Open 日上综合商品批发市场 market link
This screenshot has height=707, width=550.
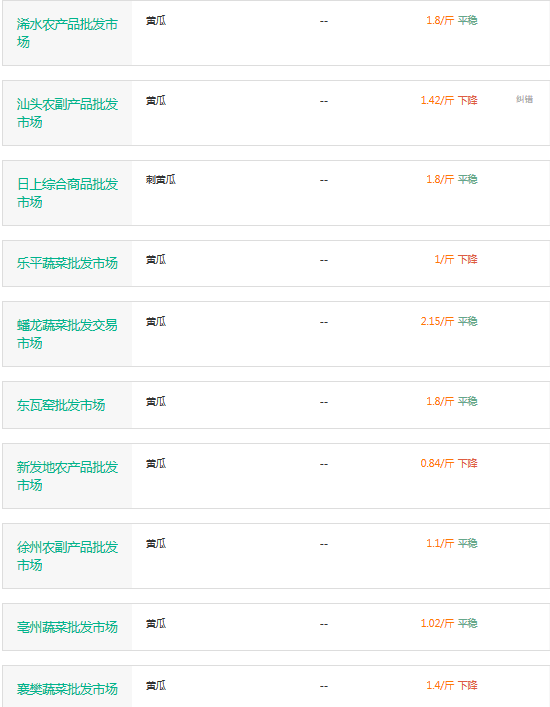(67, 193)
